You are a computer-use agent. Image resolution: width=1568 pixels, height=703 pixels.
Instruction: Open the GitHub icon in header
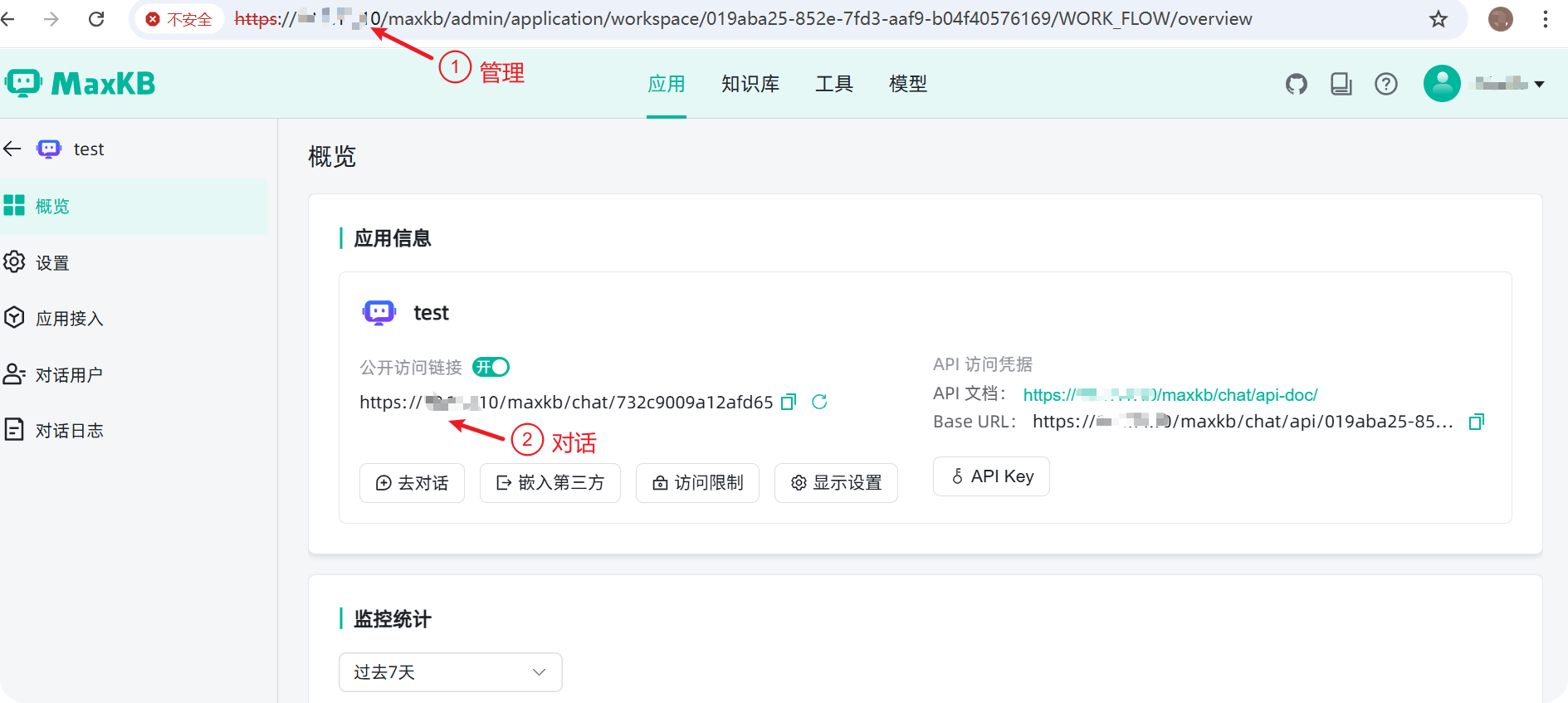click(x=1296, y=84)
